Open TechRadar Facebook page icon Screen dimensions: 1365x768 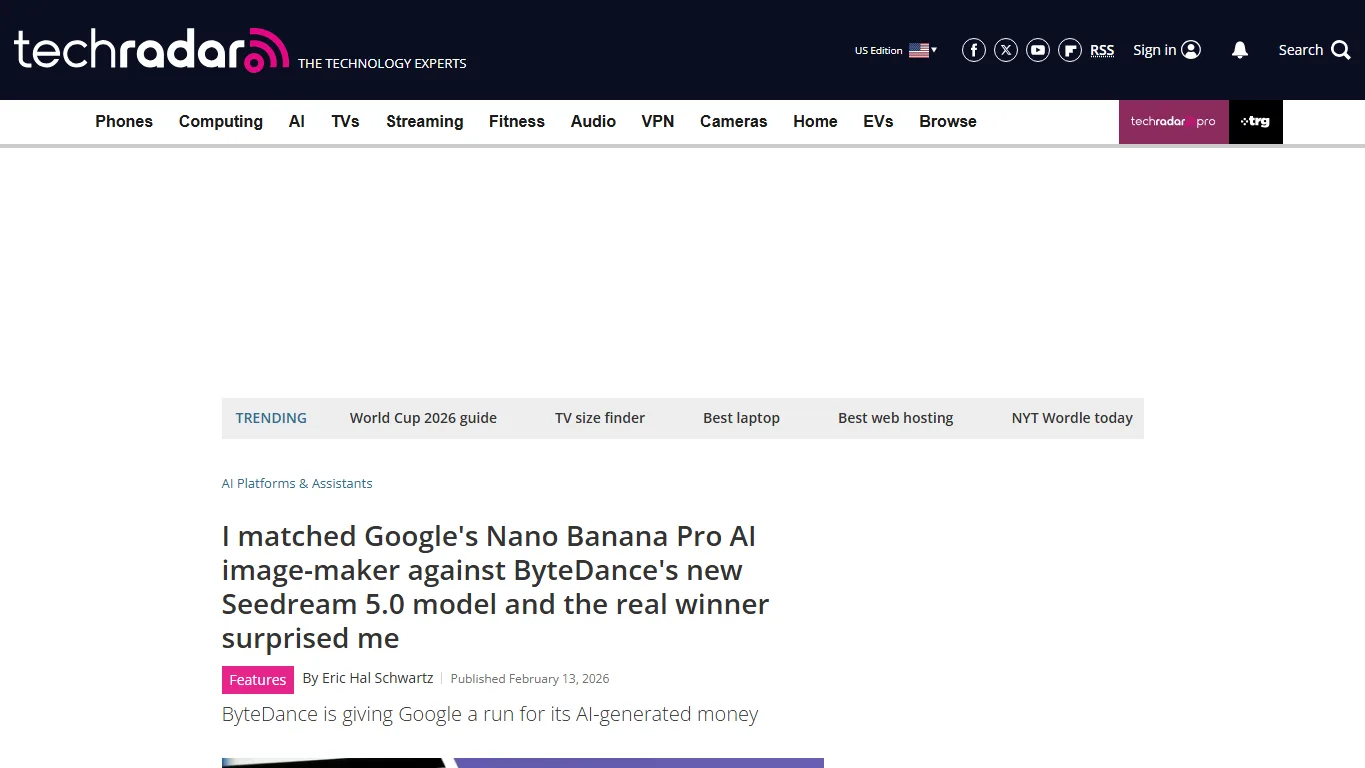[x=974, y=50]
